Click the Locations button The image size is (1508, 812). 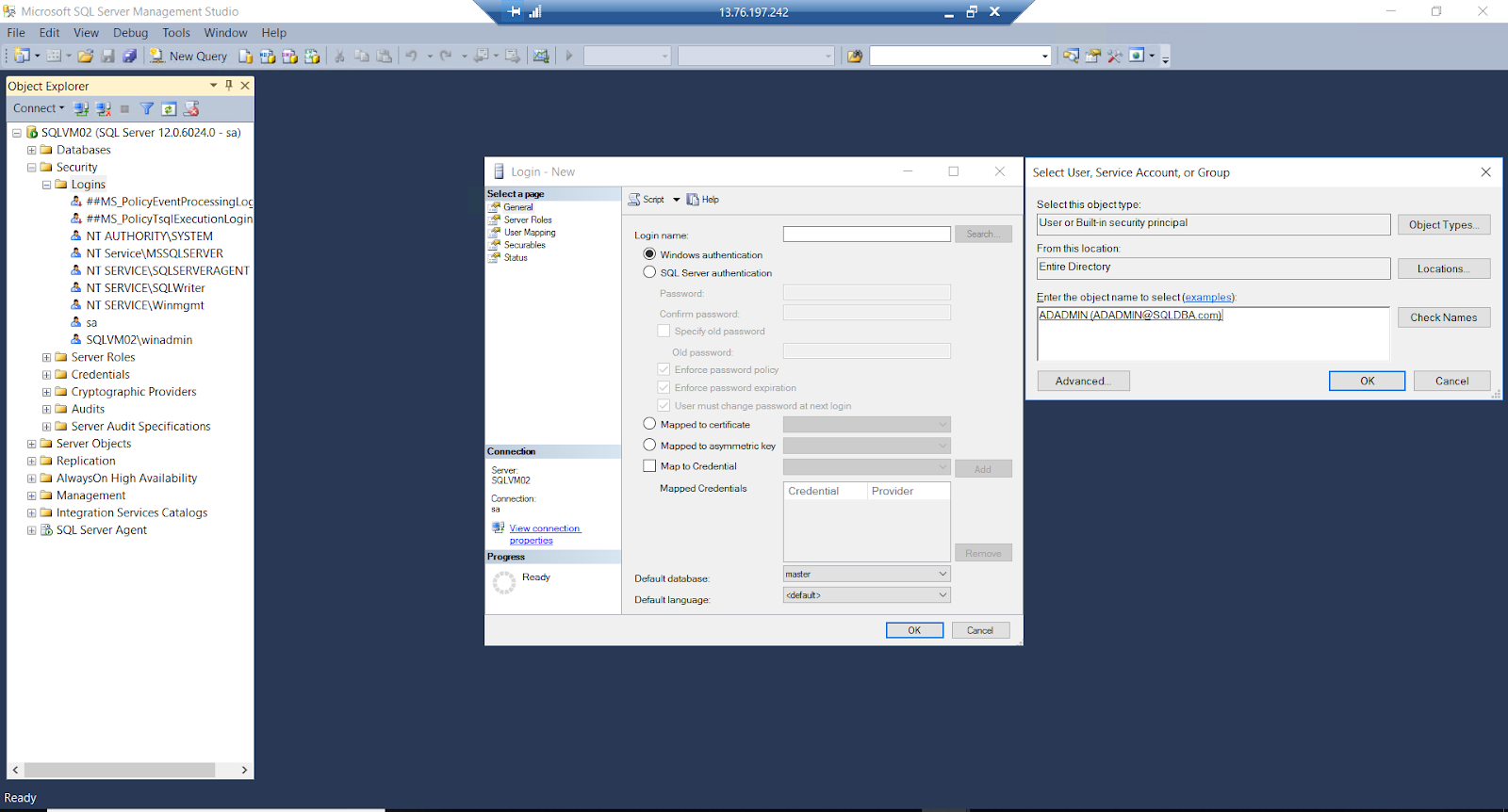[x=1443, y=268]
